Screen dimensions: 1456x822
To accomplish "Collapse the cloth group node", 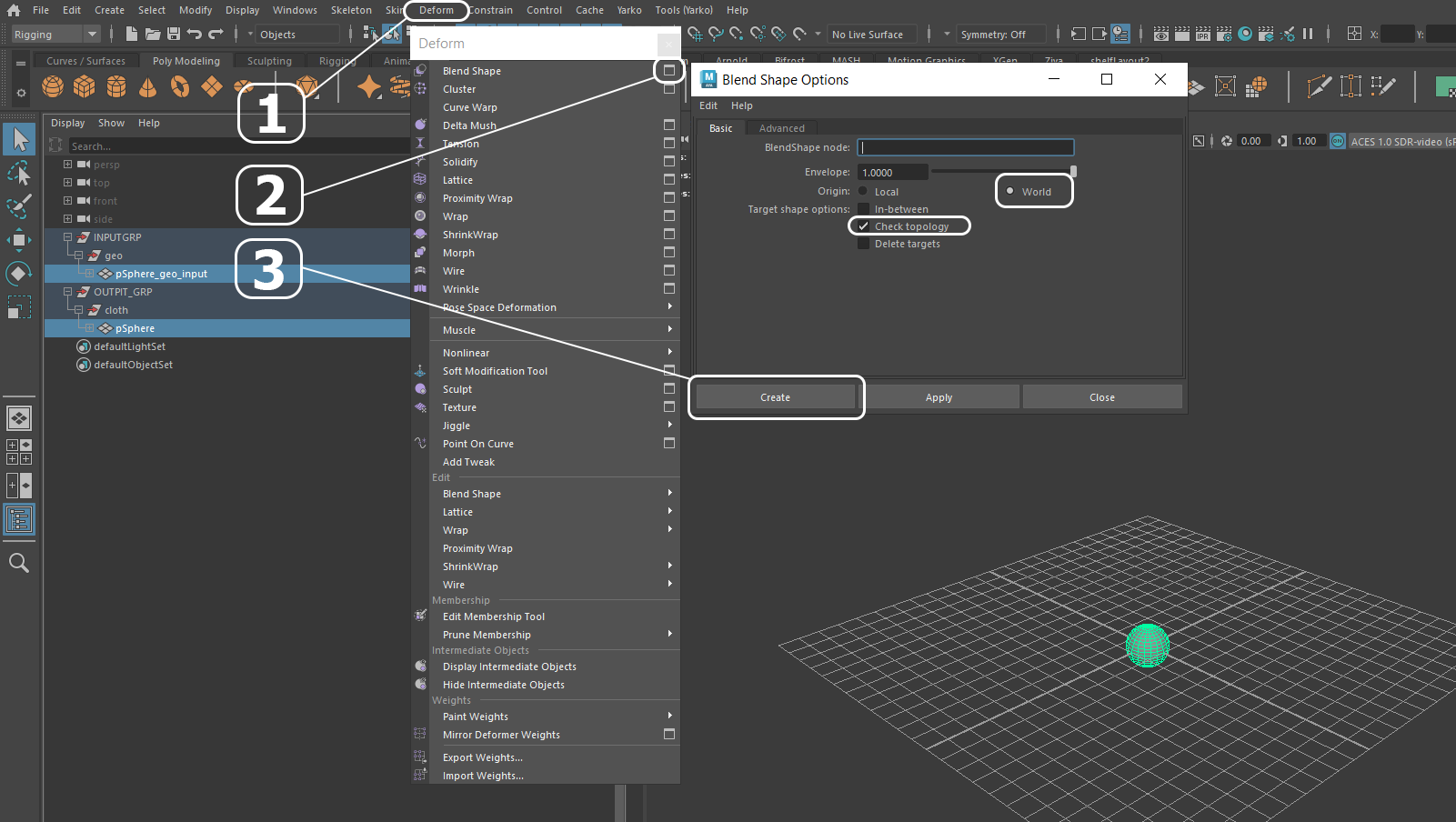I will point(78,310).
